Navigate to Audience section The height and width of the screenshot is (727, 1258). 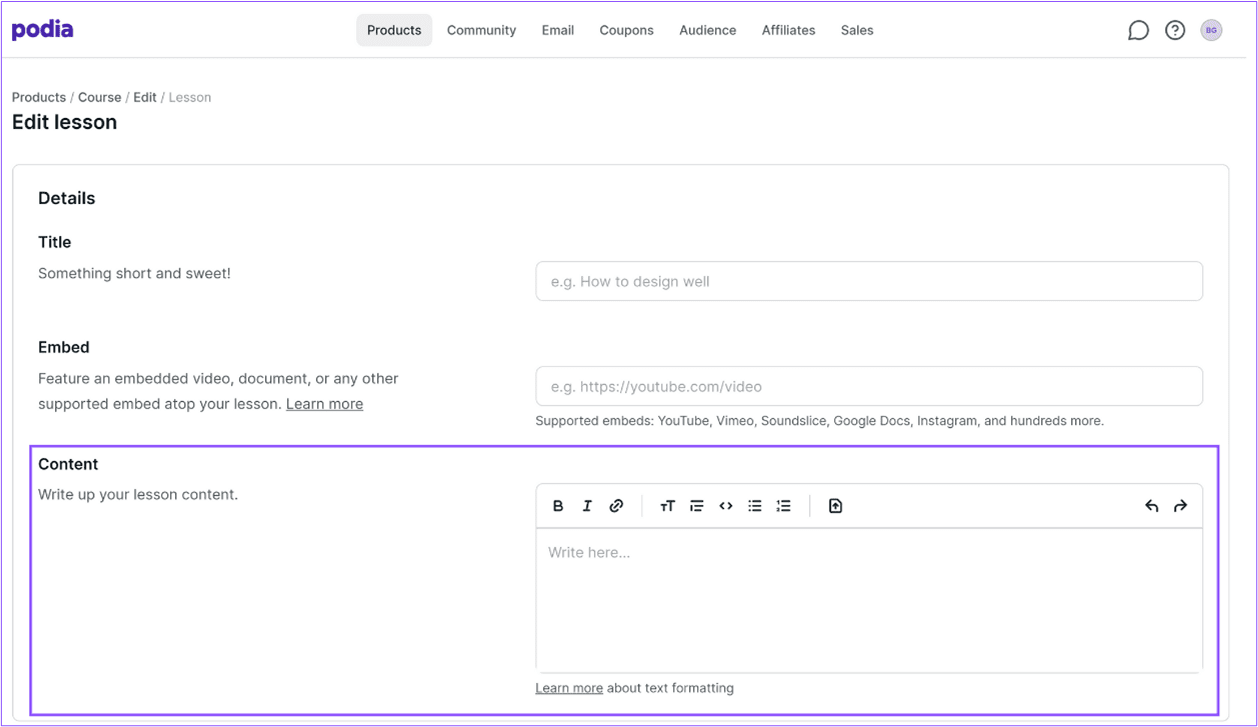coord(708,30)
